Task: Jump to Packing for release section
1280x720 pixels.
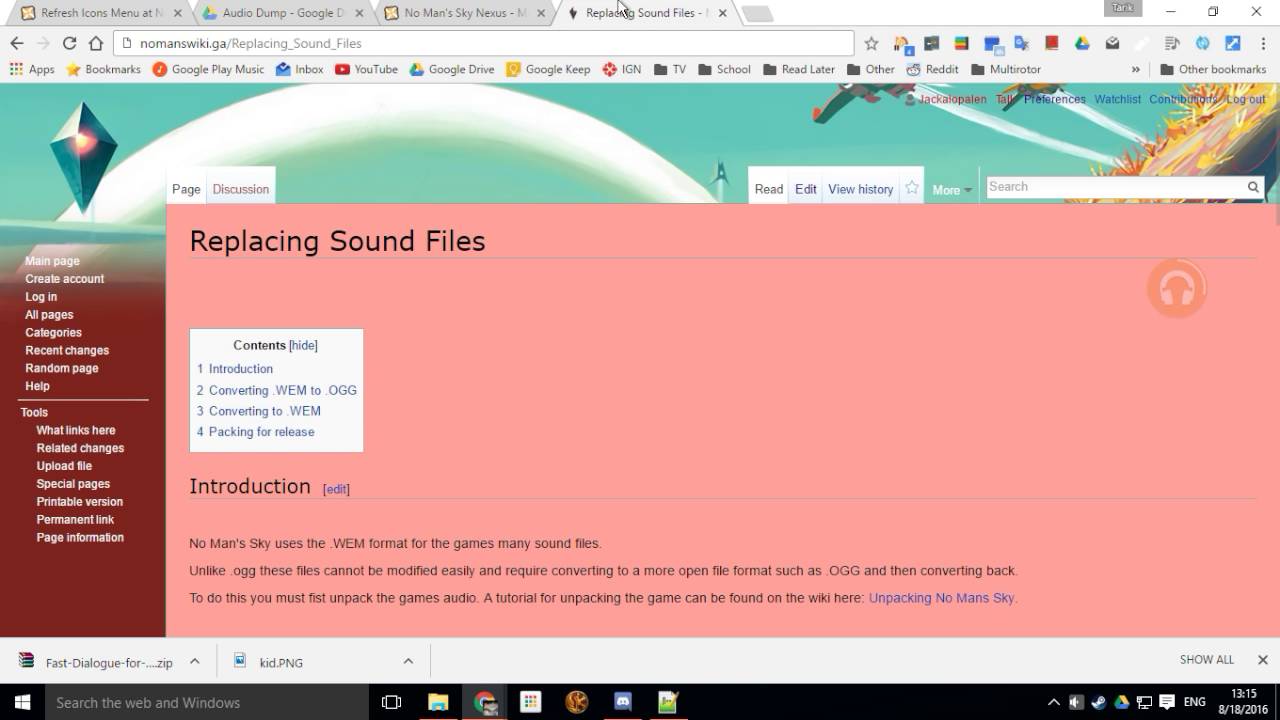Action: 262,432
